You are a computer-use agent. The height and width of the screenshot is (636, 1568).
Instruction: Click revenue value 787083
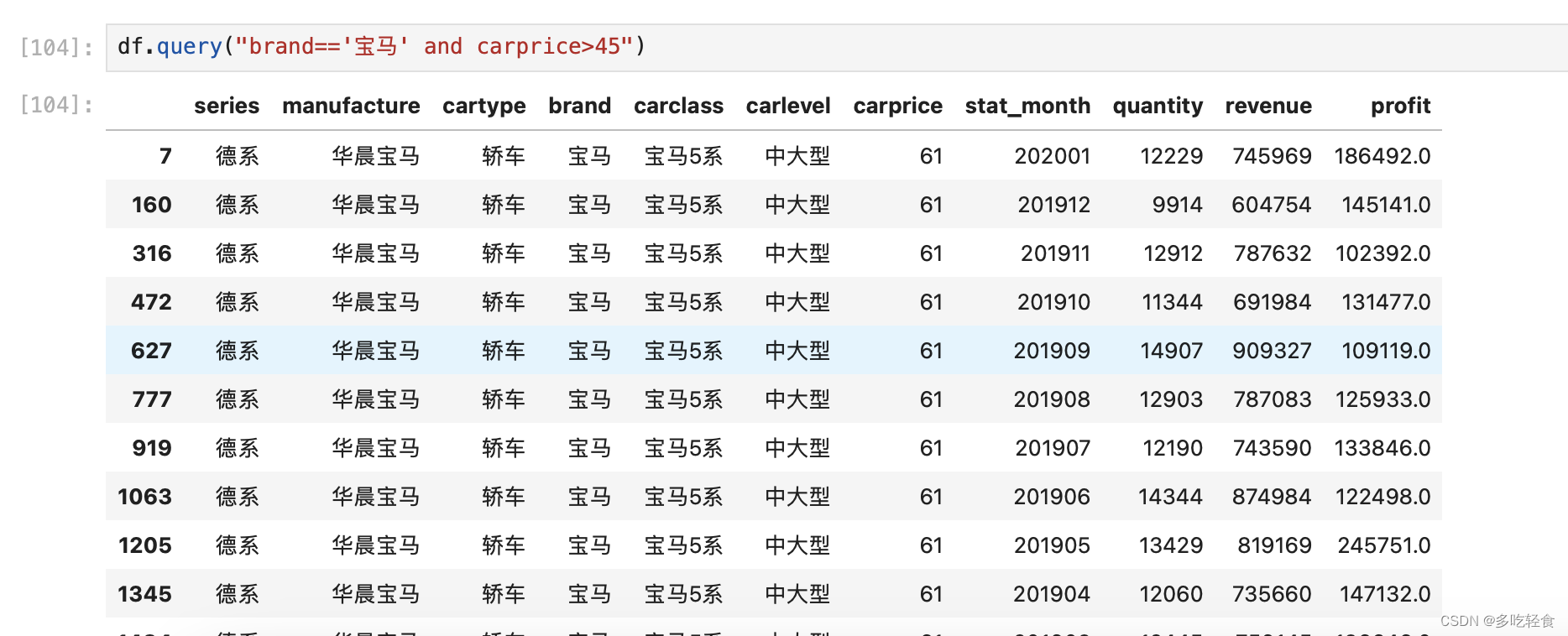(x=1273, y=399)
